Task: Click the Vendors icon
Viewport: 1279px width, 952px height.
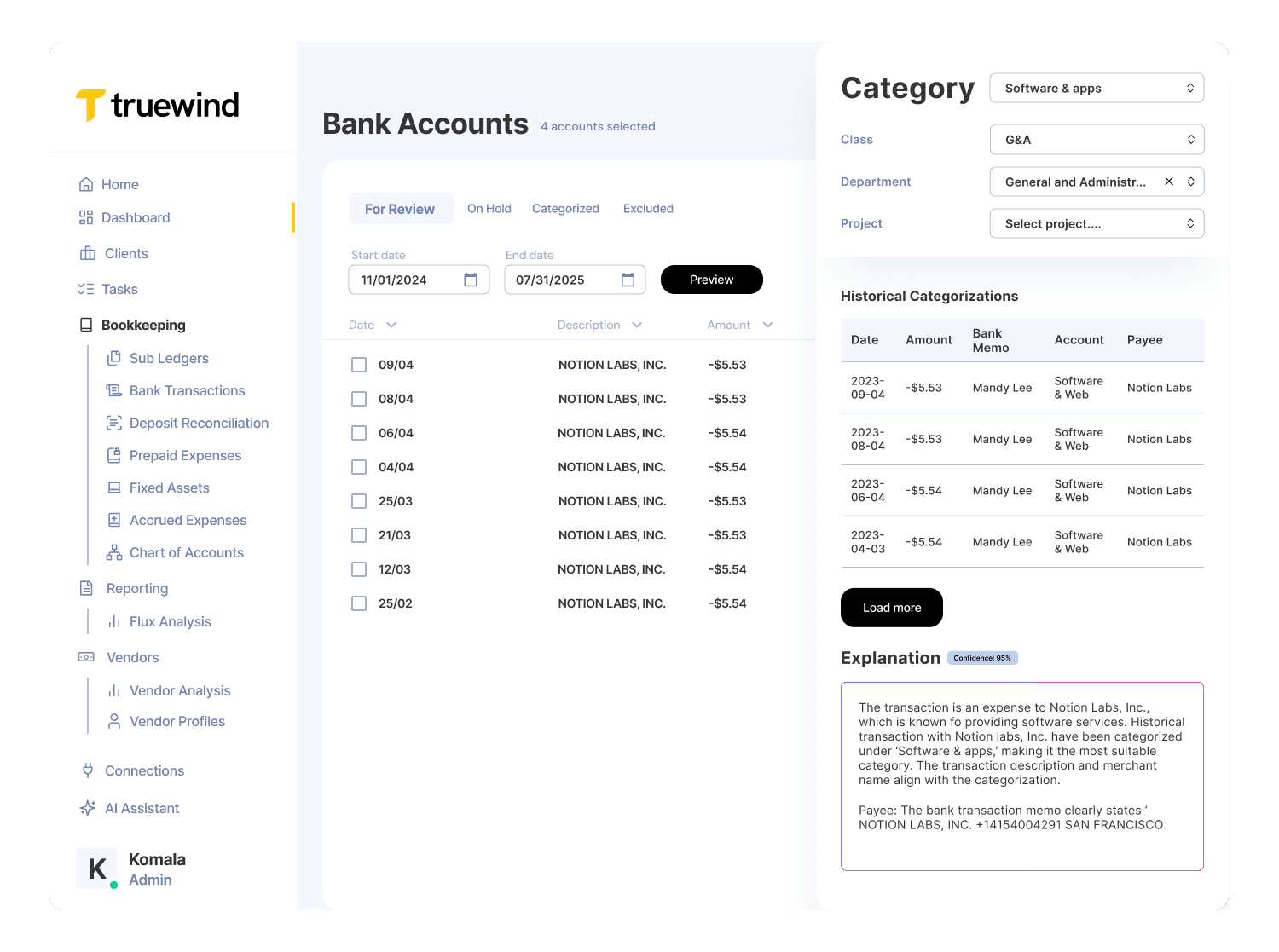Action: point(86,657)
